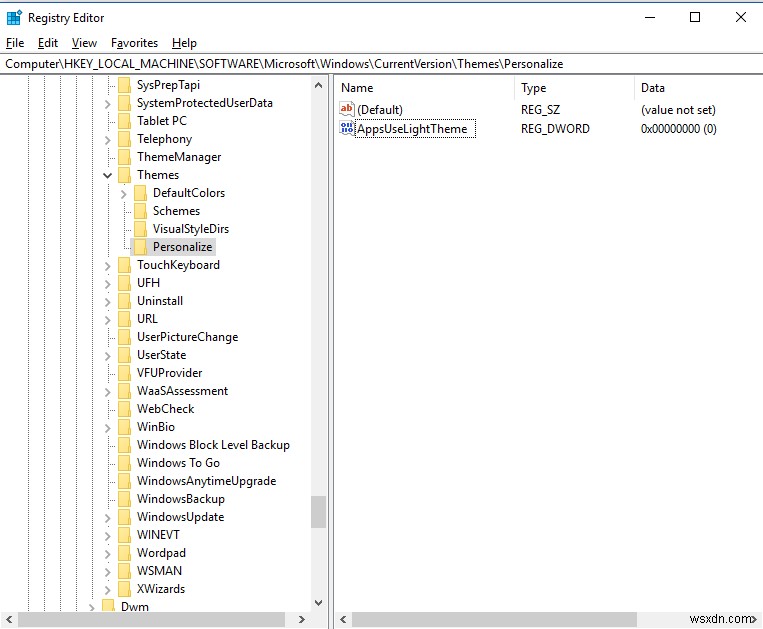Click the (Default) string value icon

pyautogui.click(x=347, y=109)
